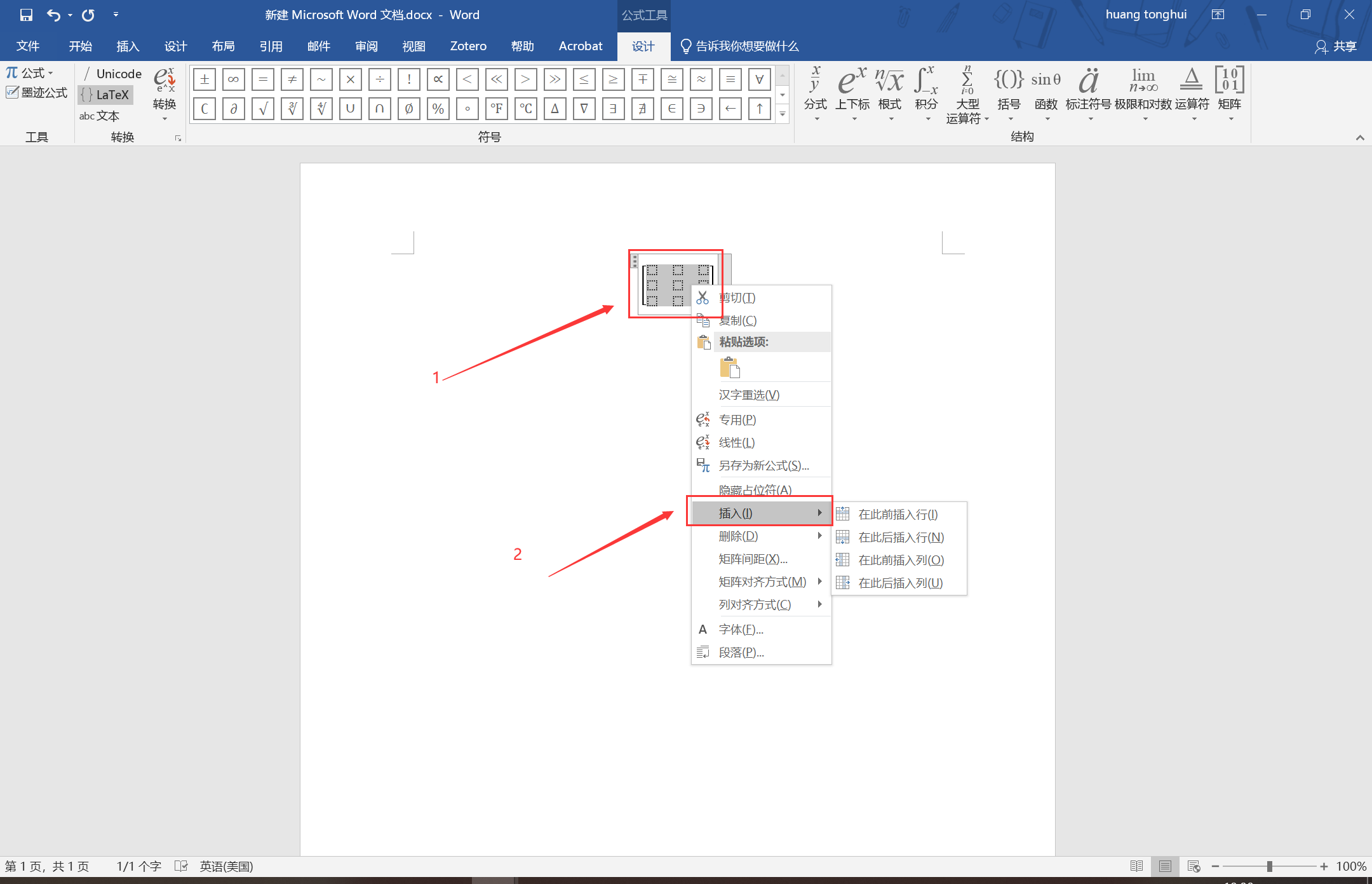Screen dimensions: 1372x884
Task: Select the LaTeX format toggle
Action: [105, 95]
